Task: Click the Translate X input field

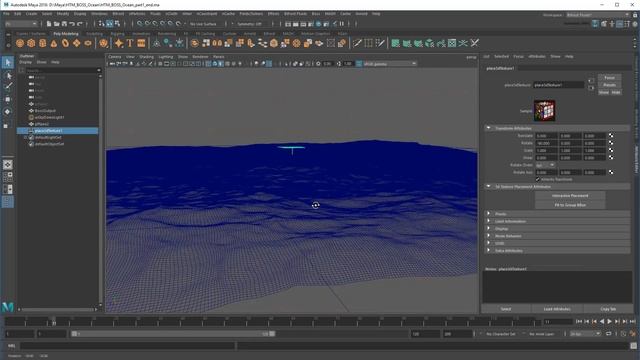Action: click(547, 136)
